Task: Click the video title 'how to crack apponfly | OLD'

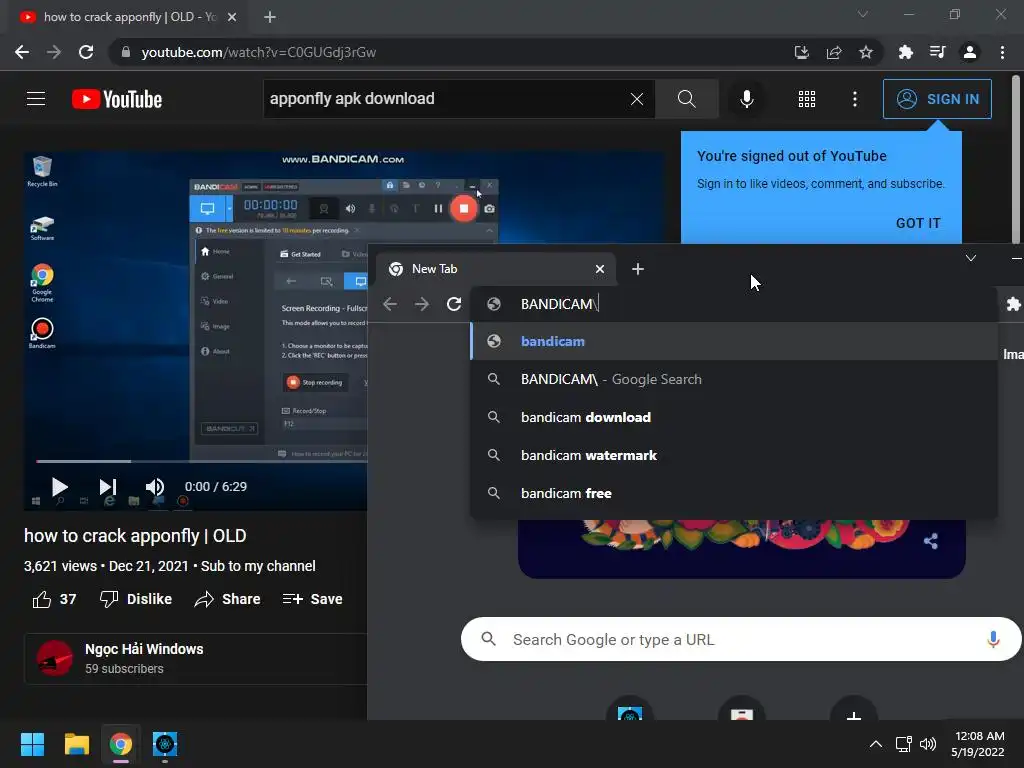Action: pos(135,536)
